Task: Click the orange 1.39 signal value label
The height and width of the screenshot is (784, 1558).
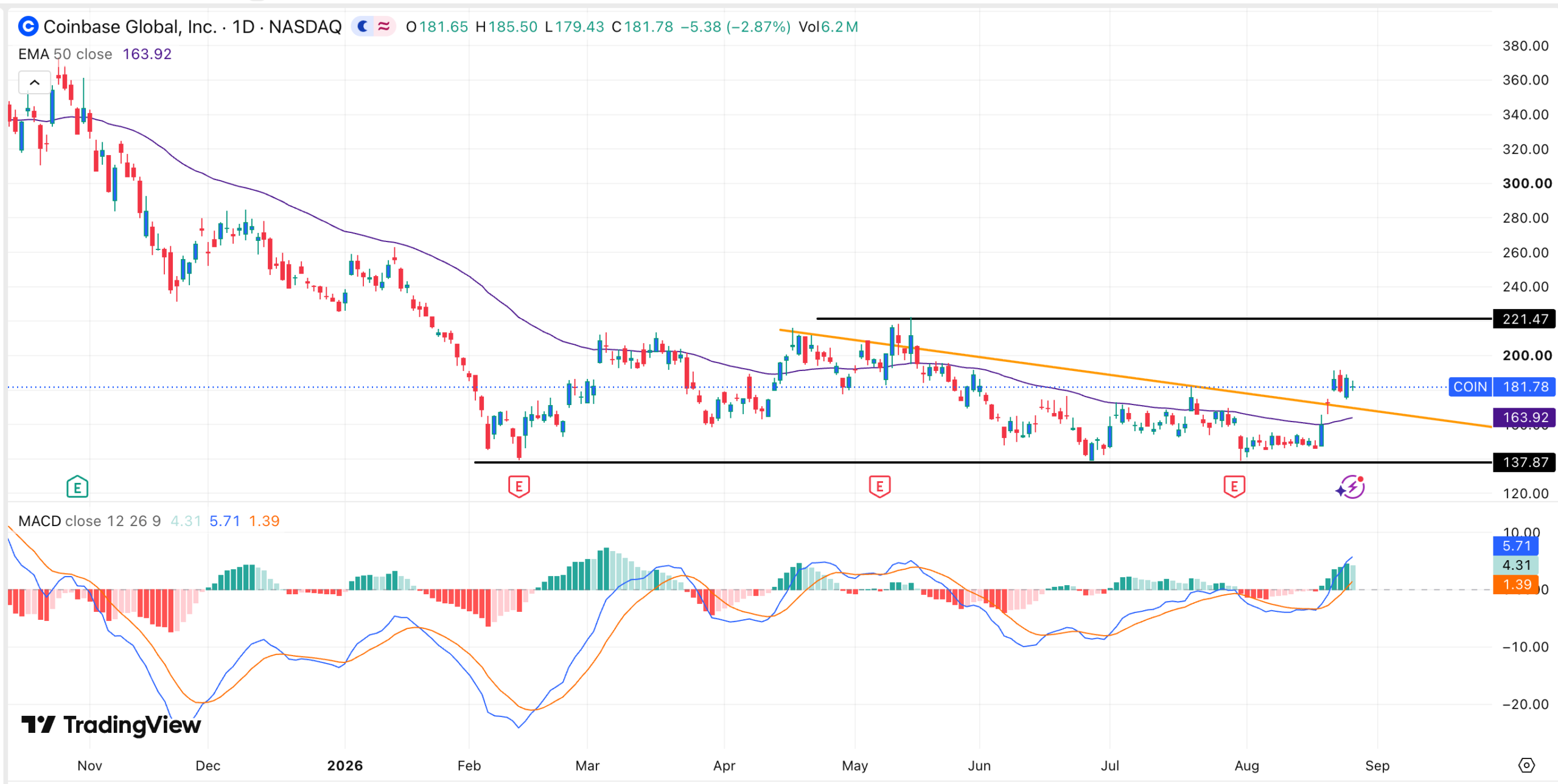Action: (1515, 585)
